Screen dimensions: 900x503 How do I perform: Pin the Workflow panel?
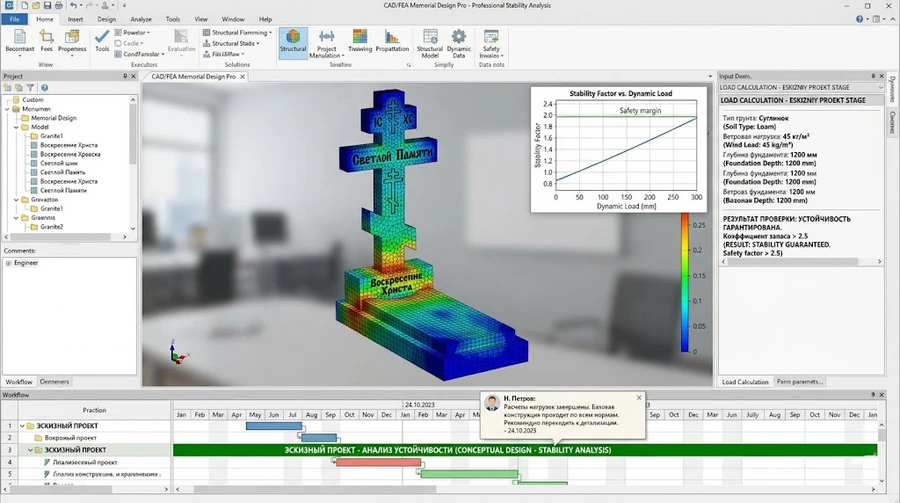pyautogui.click(x=873, y=394)
